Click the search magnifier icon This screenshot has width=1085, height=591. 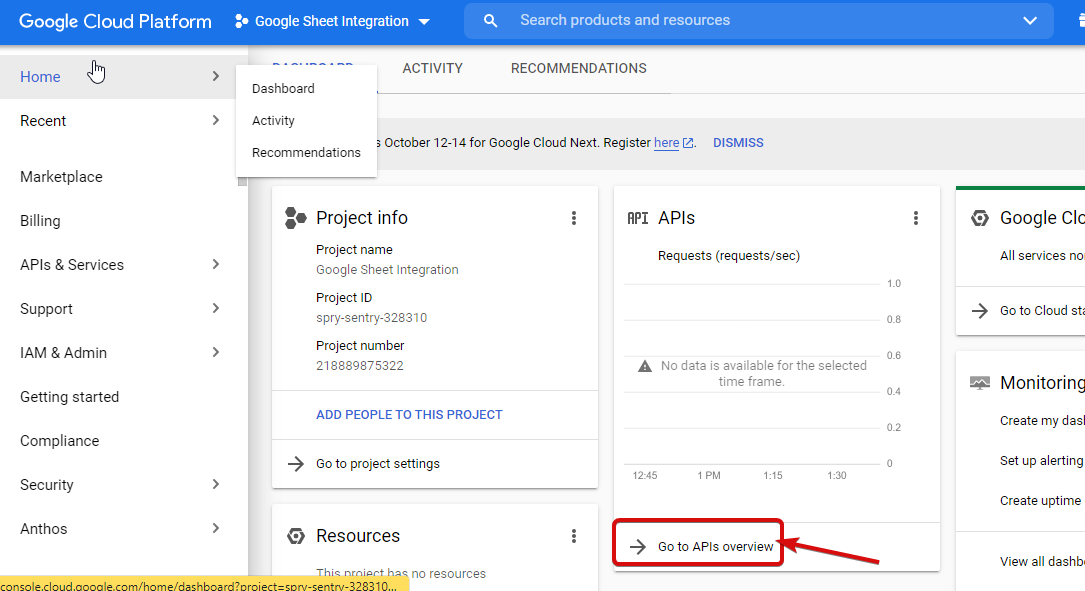(x=490, y=21)
